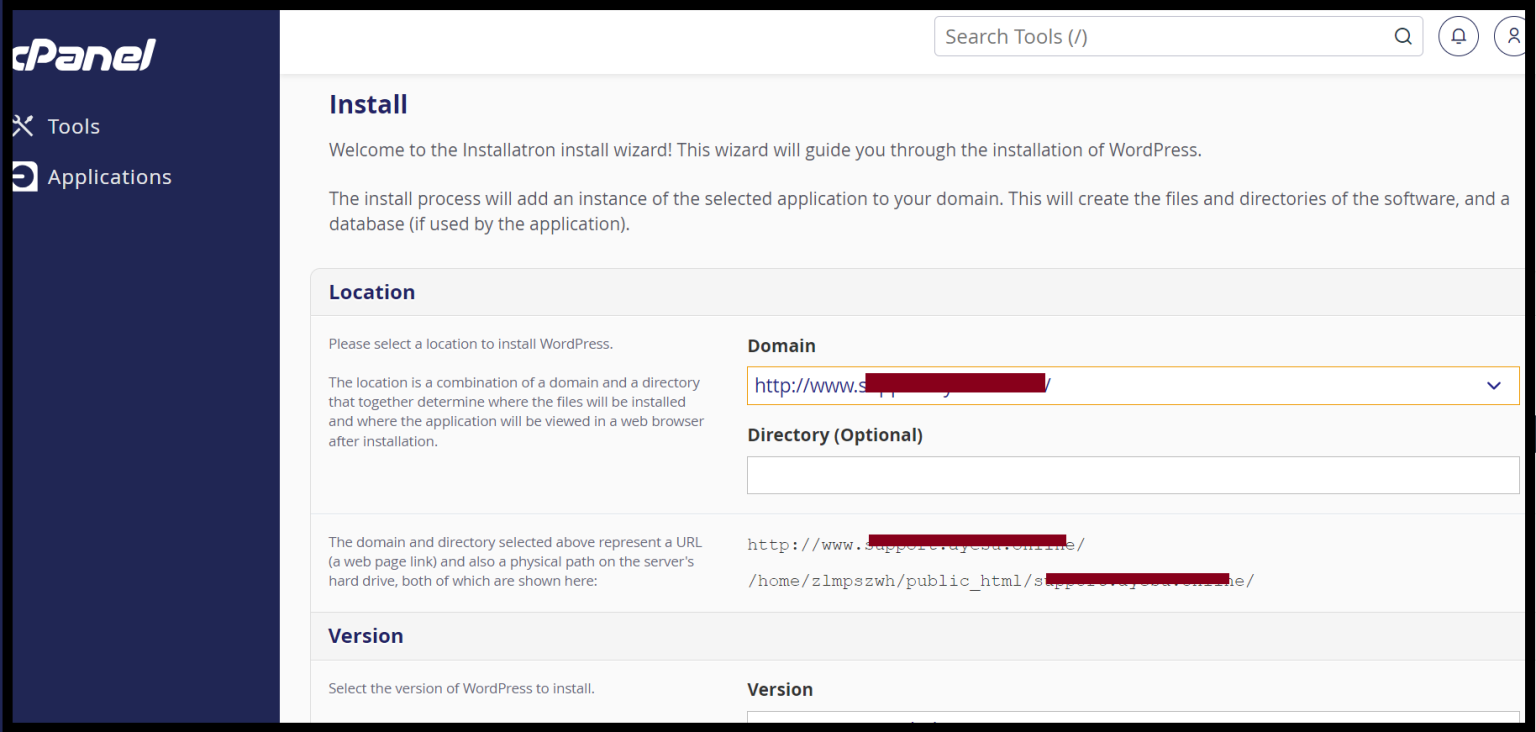
Task: Click the Version field label
Action: tap(780, 690)
